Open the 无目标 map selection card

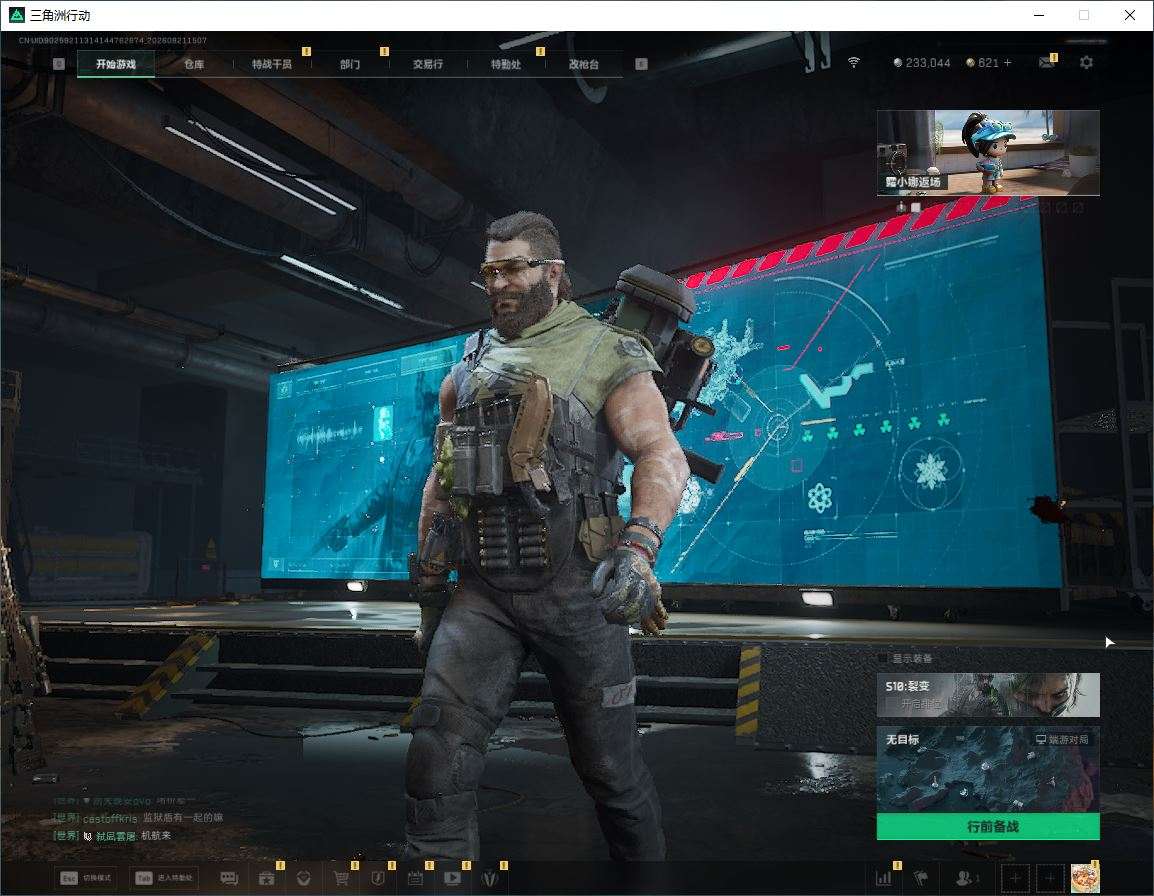[988, 769]
